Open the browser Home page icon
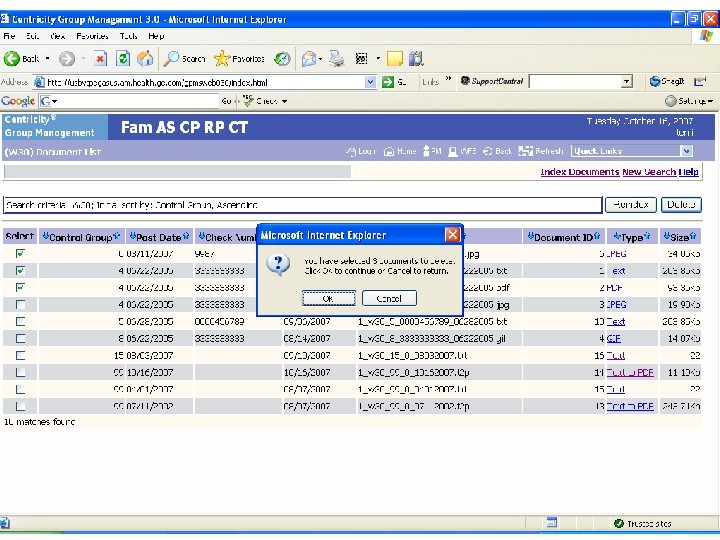This screenshot has width=720, height=540. [145, 59]
